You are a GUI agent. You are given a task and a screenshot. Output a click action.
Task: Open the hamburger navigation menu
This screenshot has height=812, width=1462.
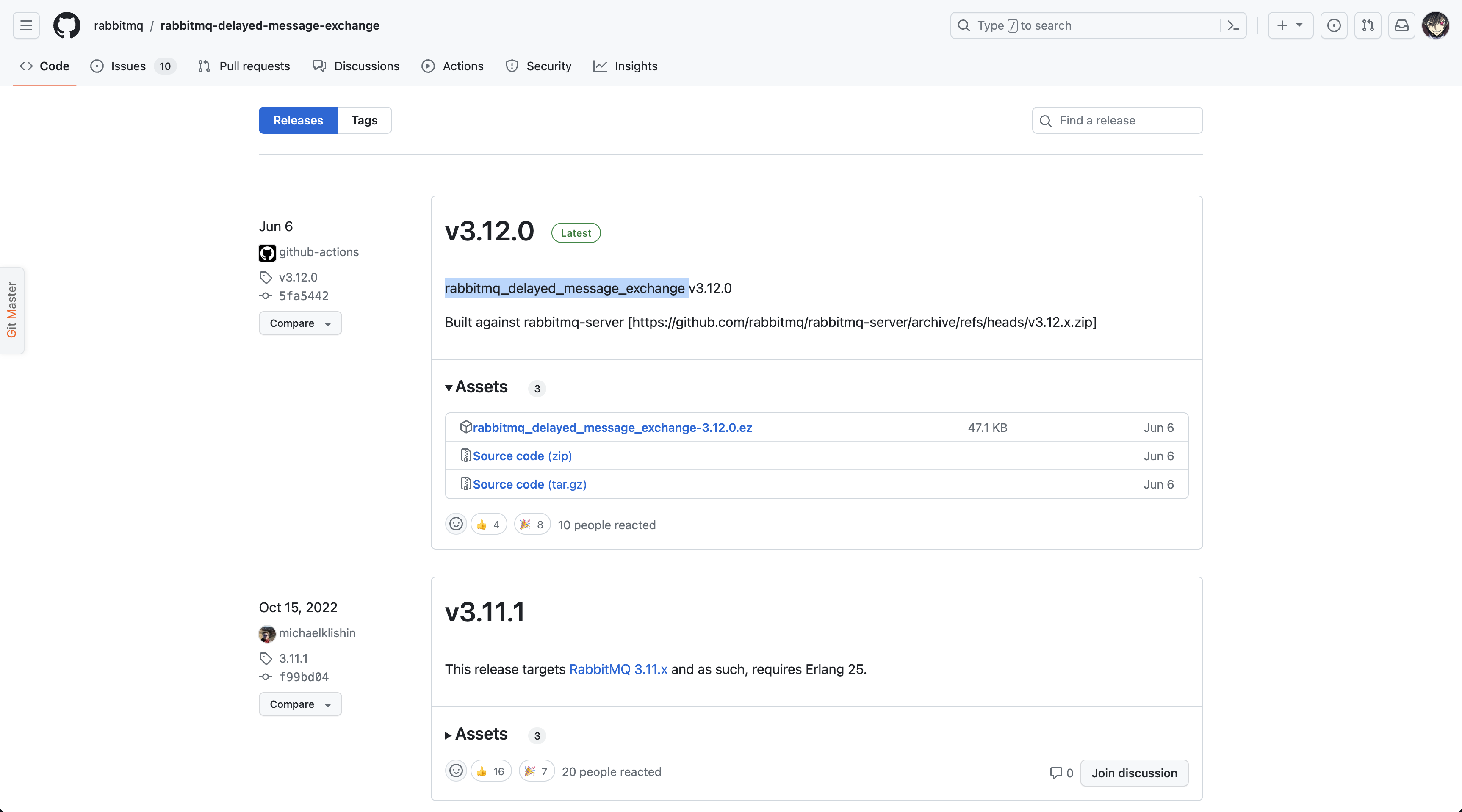tap(26, 25)
